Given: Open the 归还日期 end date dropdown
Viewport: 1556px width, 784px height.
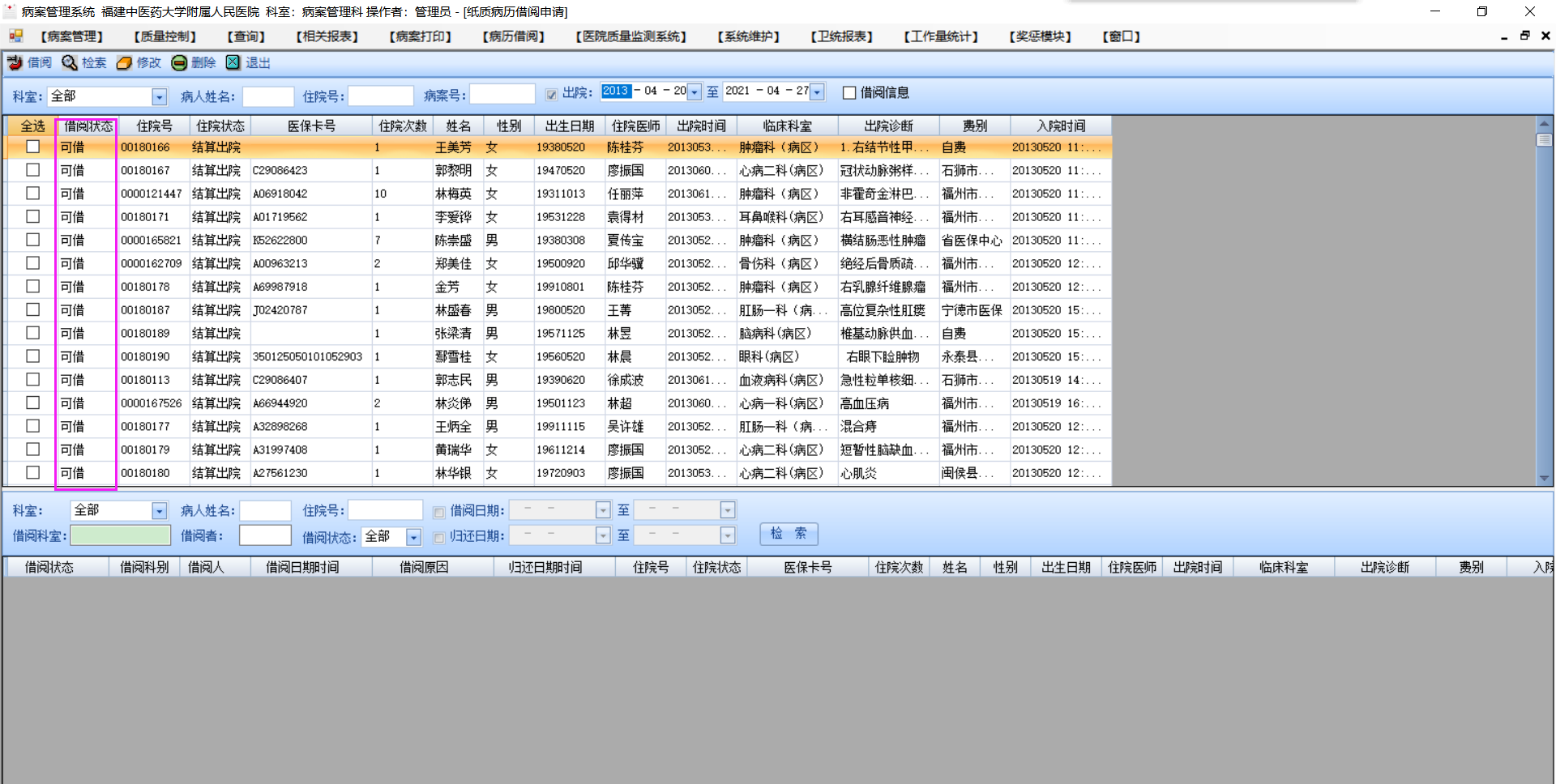Looking at the screenshot, I should tap(728, 535).
